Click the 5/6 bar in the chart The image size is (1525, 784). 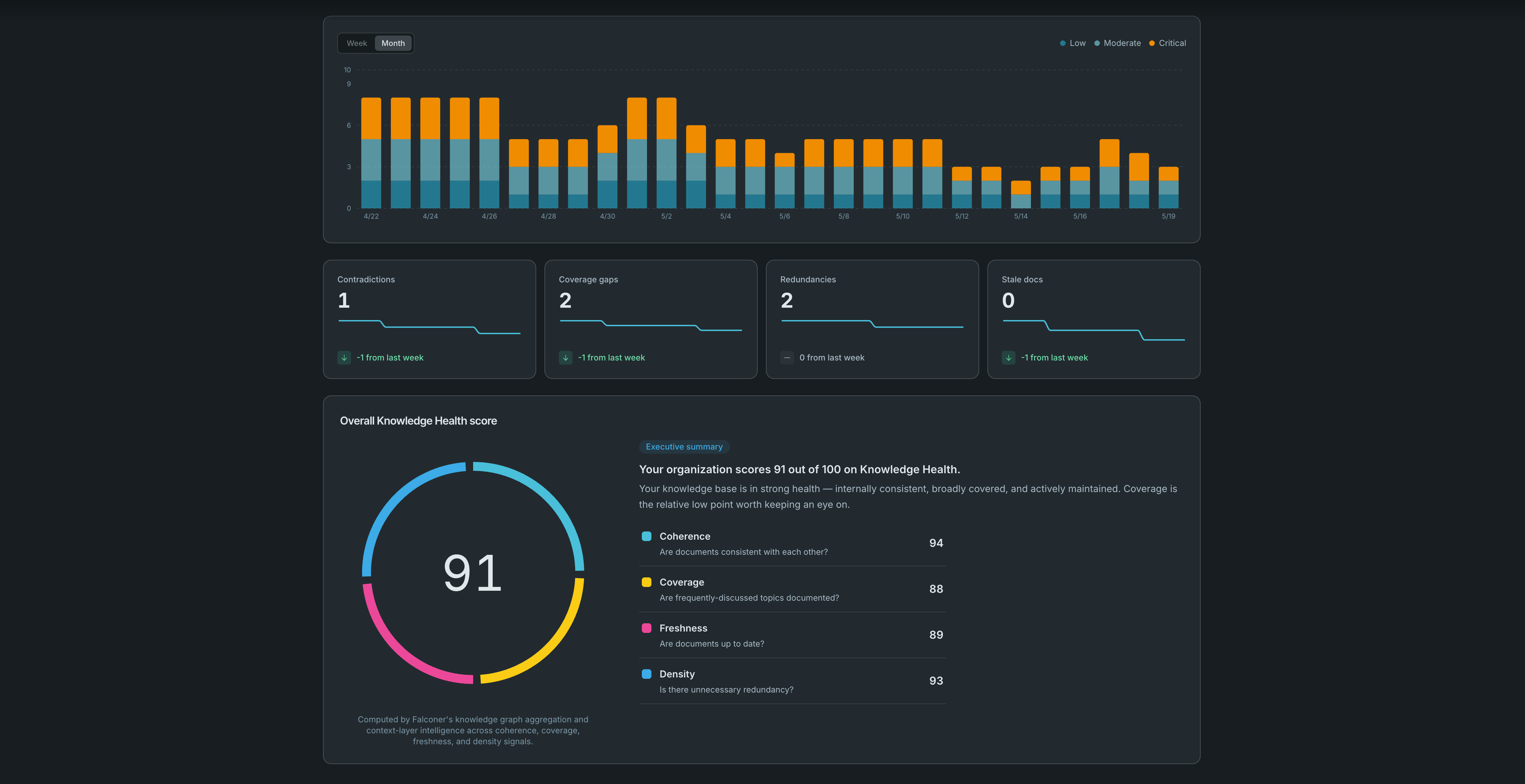point(784,181)
